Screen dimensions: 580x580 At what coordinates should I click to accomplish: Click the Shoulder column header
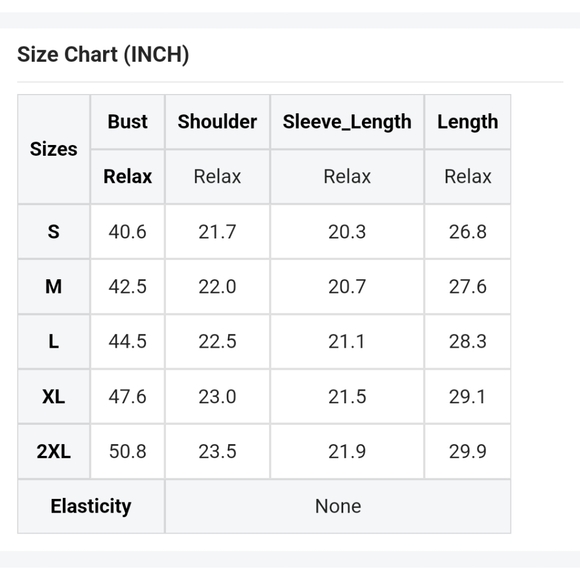coord(218,122)
